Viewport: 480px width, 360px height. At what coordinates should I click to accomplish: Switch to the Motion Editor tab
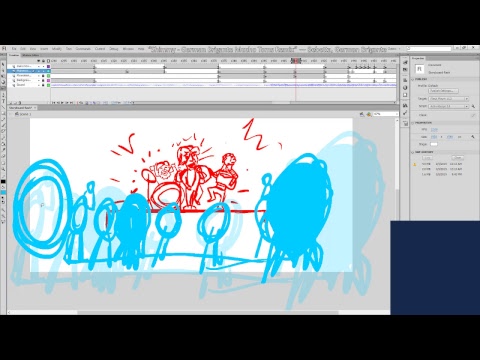31,55
